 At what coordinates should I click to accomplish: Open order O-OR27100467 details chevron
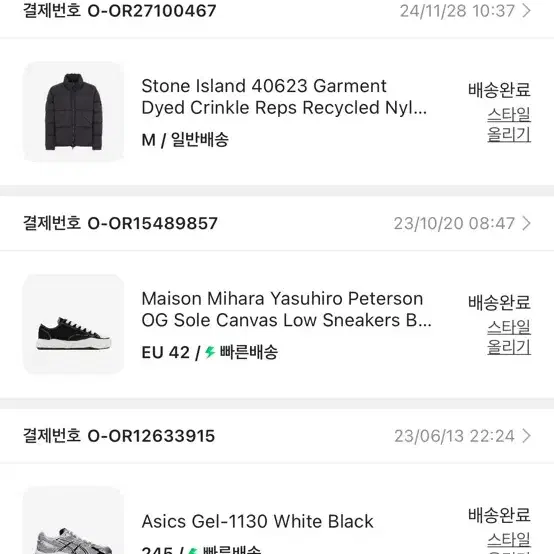(x=526, y=11)
